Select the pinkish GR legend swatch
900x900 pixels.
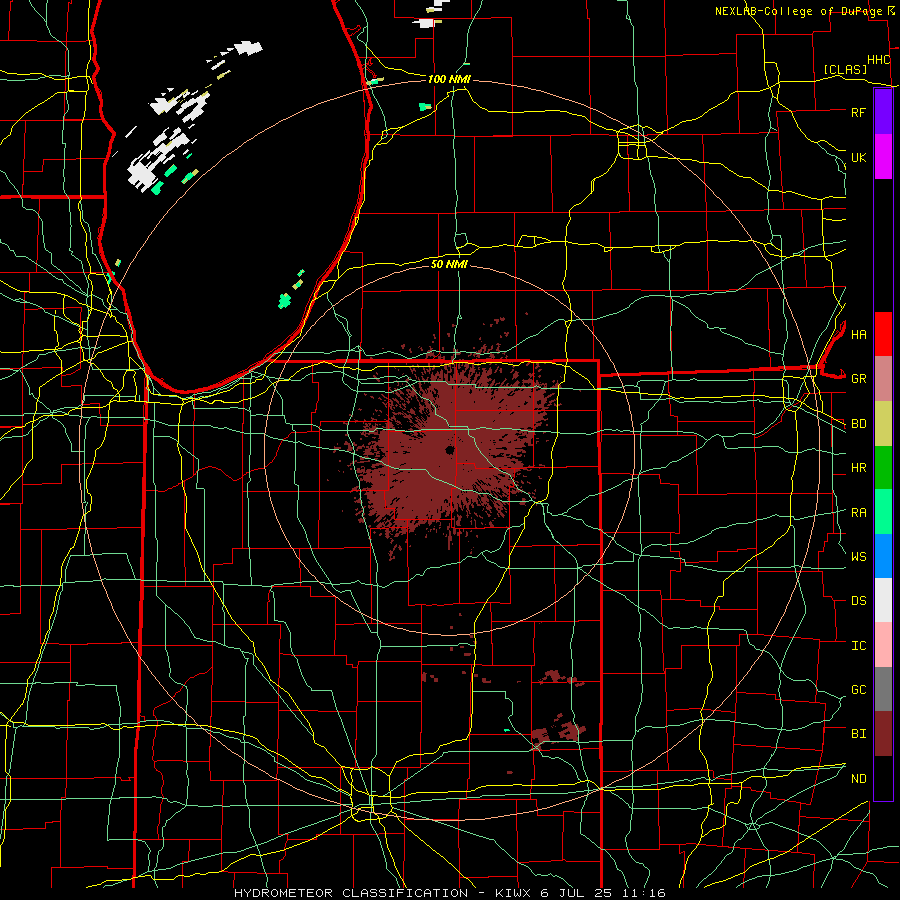click(x=883, y=379)
